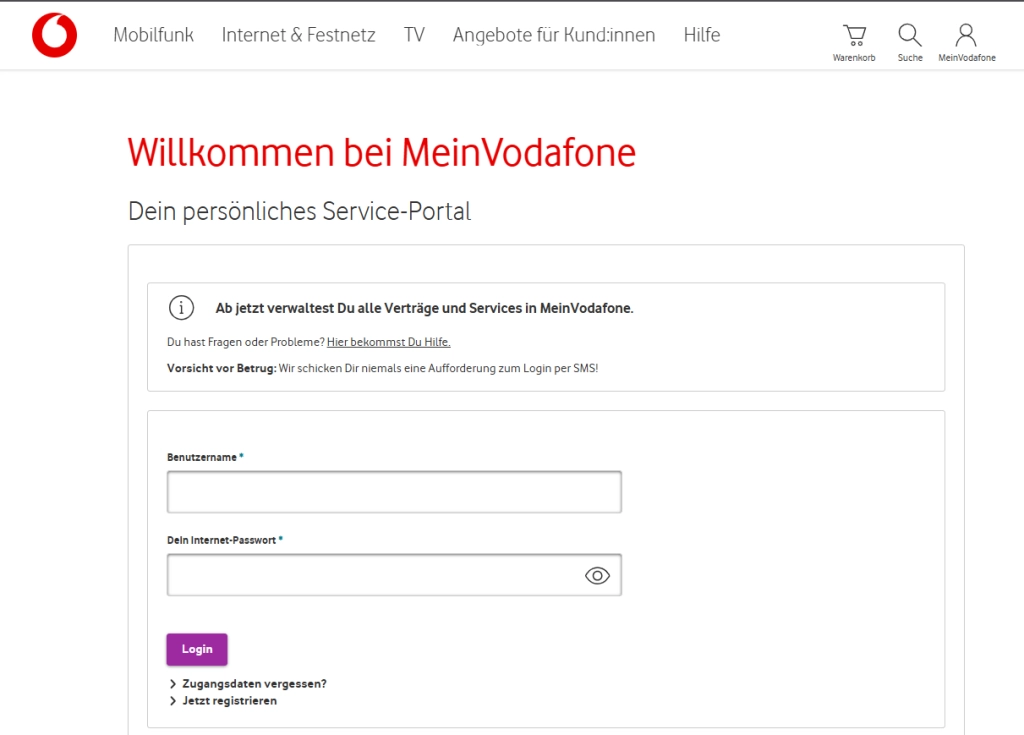Open Angebote für Kund:innen menu

pos(554,35)
